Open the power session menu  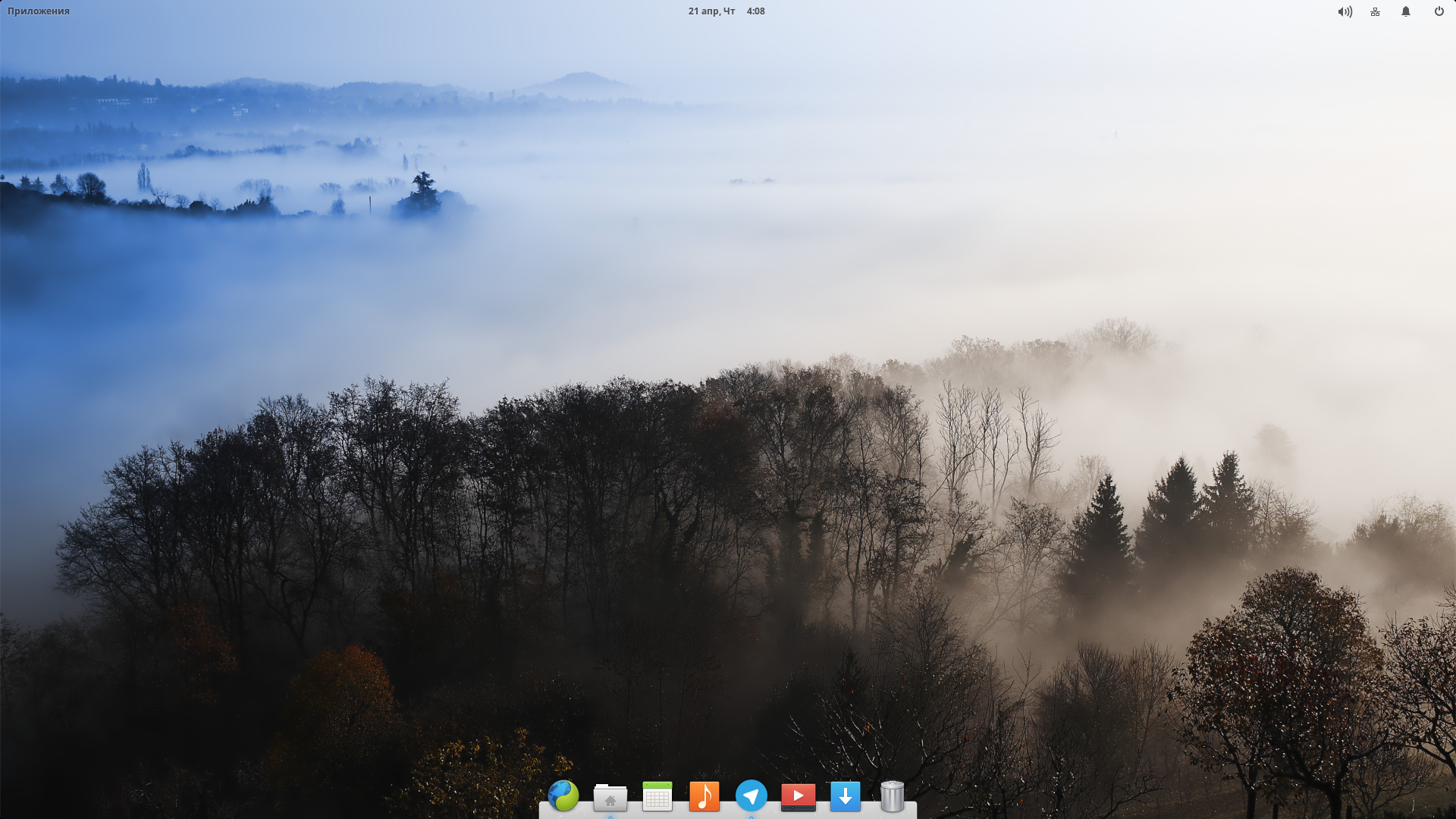tap(1439, 11)
